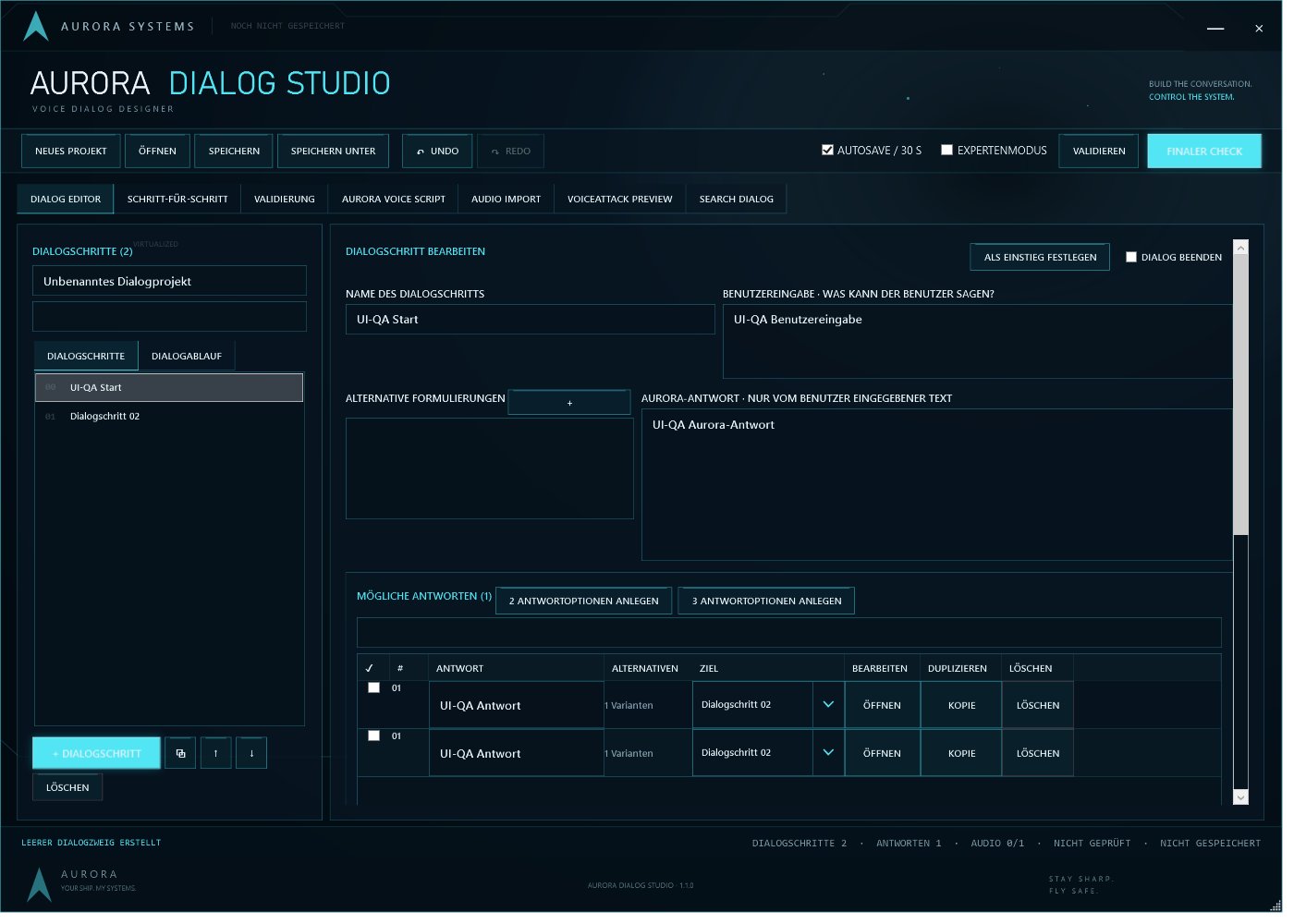This screenshot has width=1294, height=924.
Task: Open the Audio Import tab
Action: 507,199
